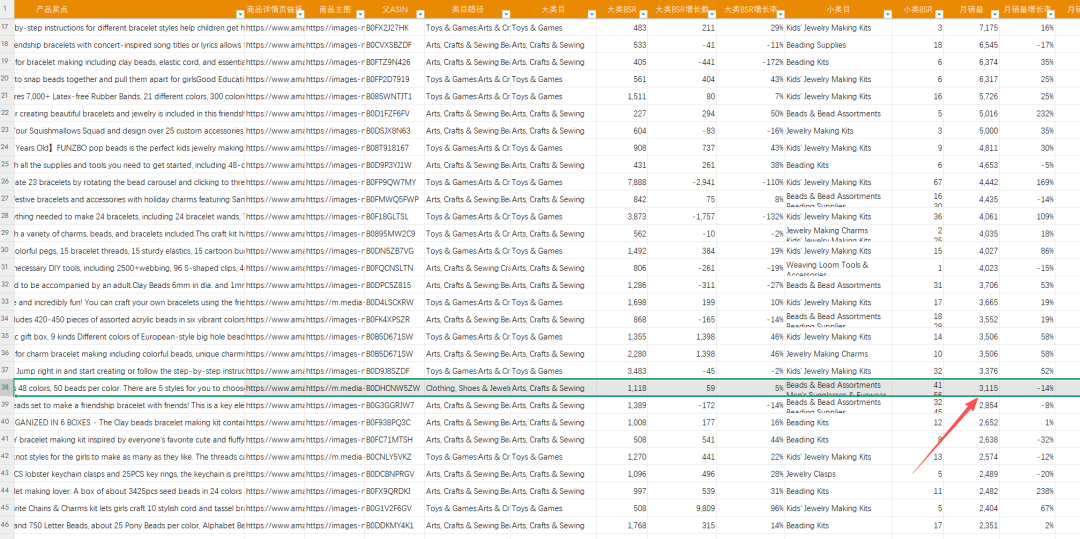Select row header 17

pos(6,28)
